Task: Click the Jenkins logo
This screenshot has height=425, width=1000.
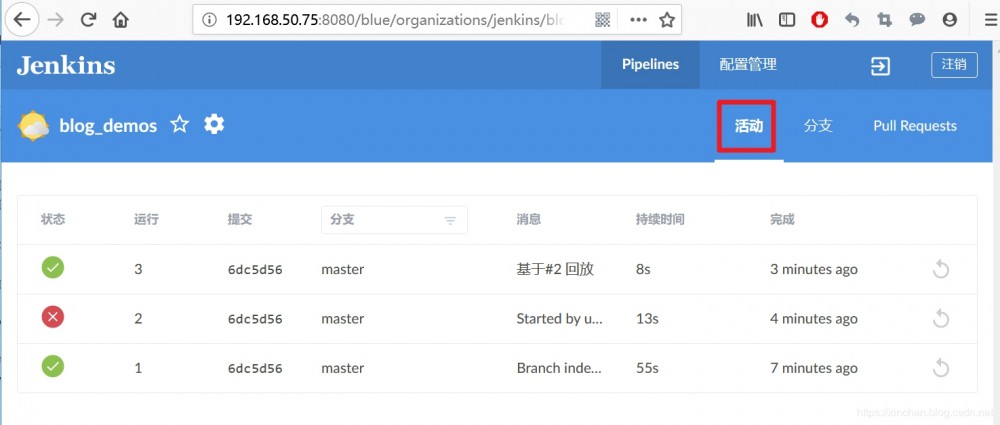Action: coord(66,65)
